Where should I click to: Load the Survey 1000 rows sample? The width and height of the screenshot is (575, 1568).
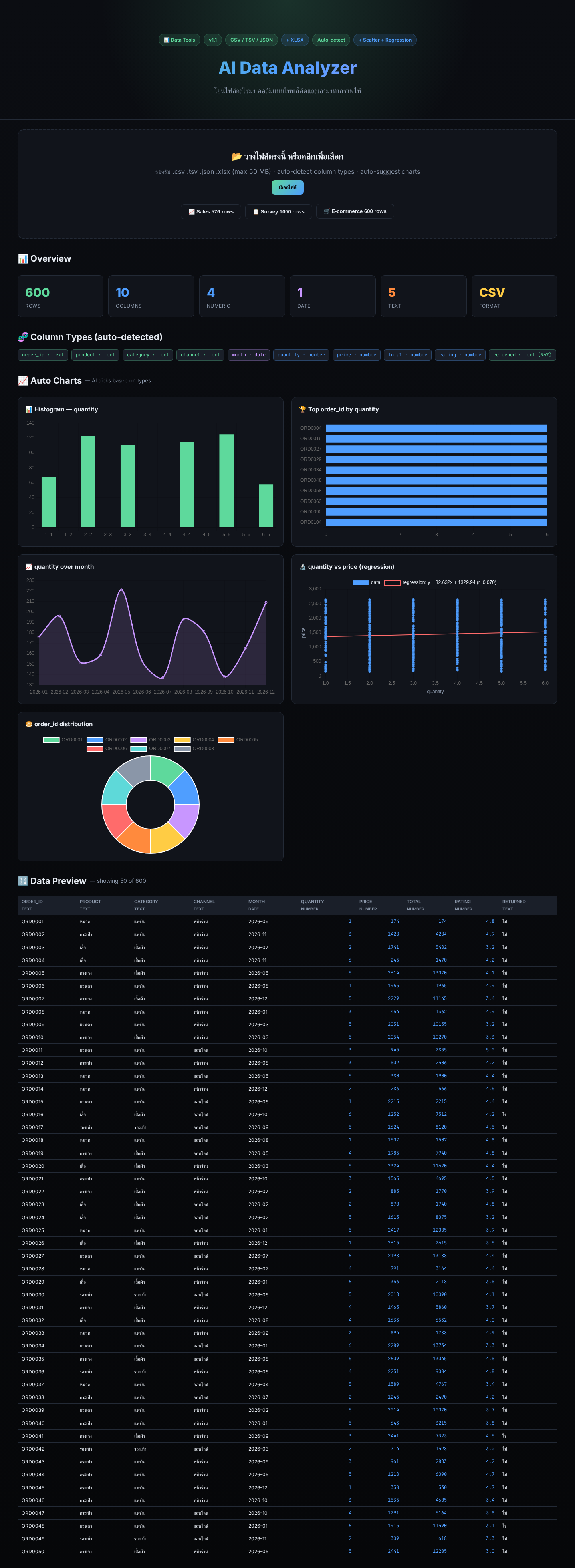pyautogui.click(x=279, y=211)
